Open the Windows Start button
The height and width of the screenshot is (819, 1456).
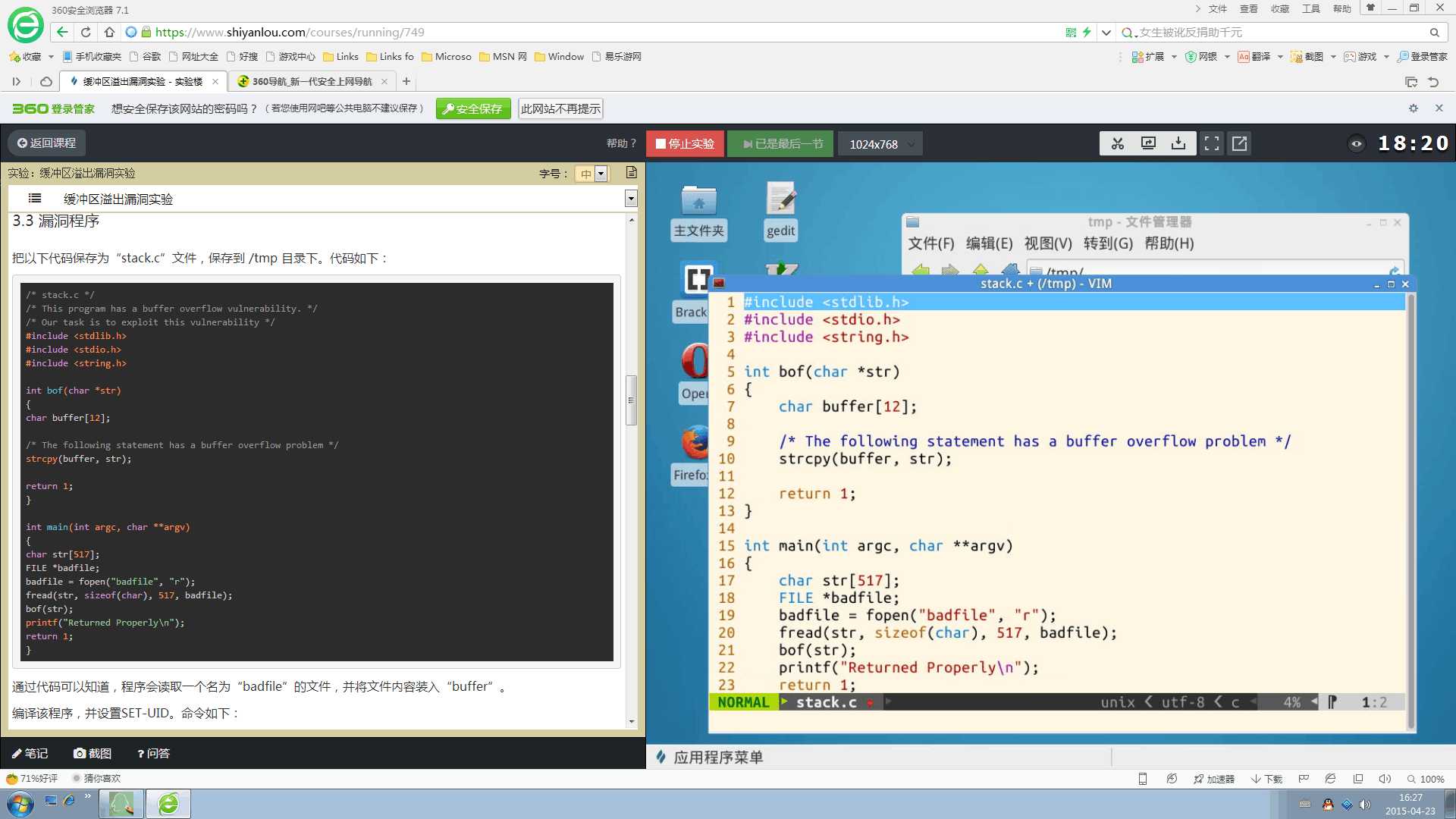(20, 804)
